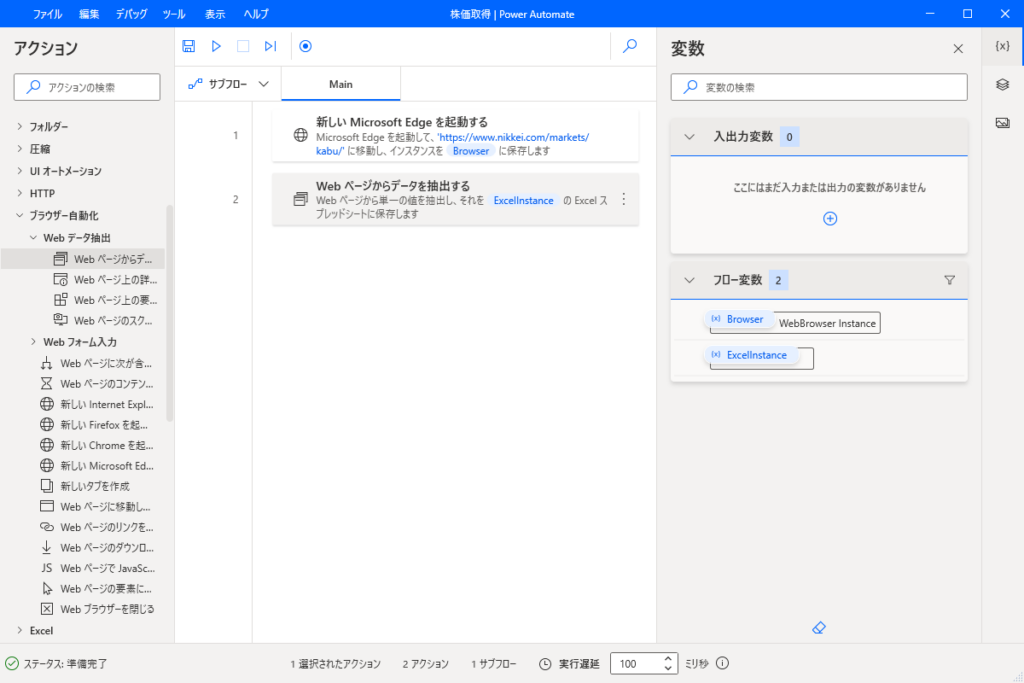Expand the HTTP action group

pos(20,193)
